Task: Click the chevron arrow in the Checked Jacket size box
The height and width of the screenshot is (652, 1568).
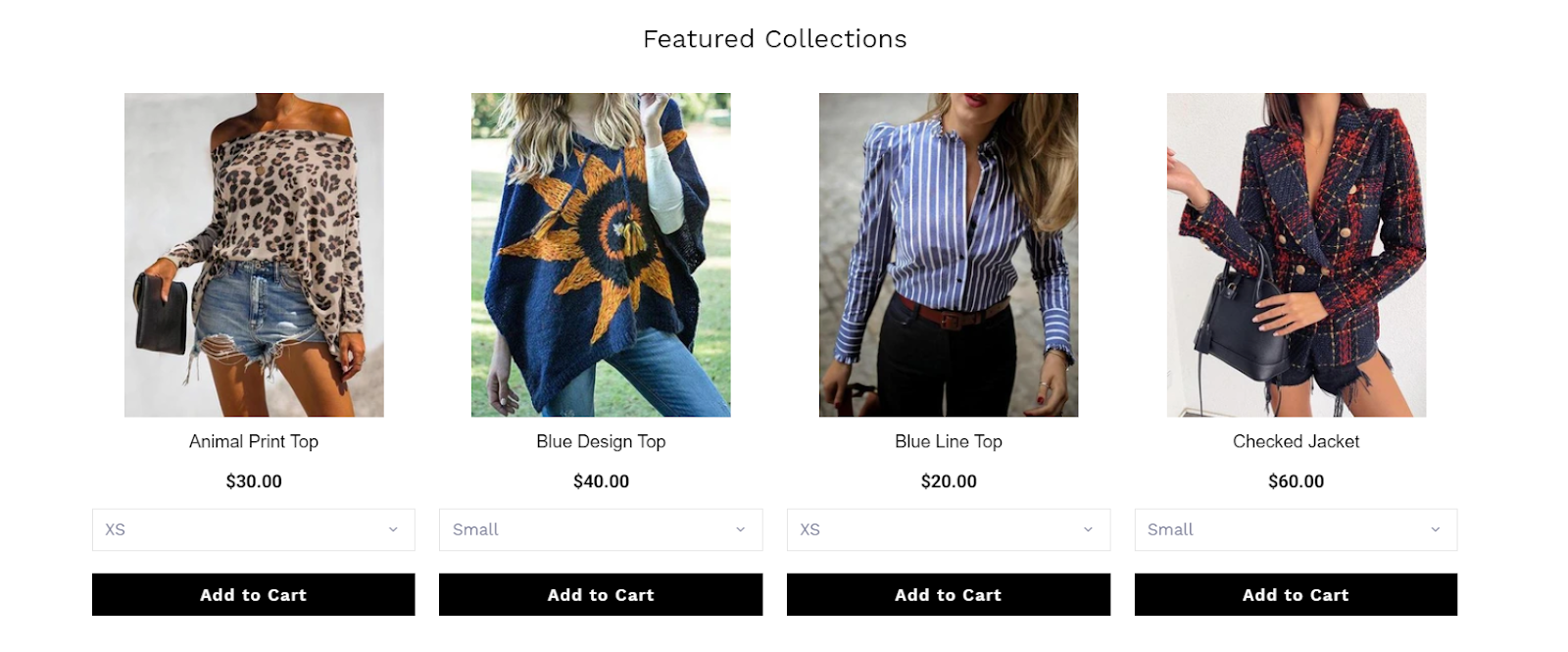Action: [x=1435, y=529]
